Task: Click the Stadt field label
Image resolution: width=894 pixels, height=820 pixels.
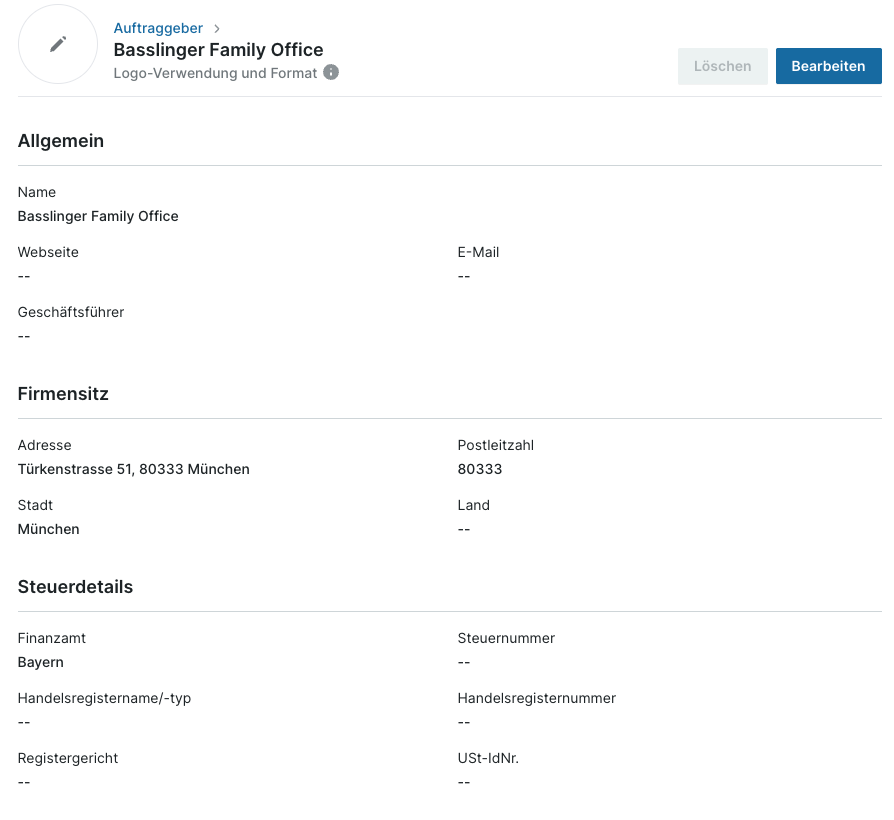Action: 35,505
